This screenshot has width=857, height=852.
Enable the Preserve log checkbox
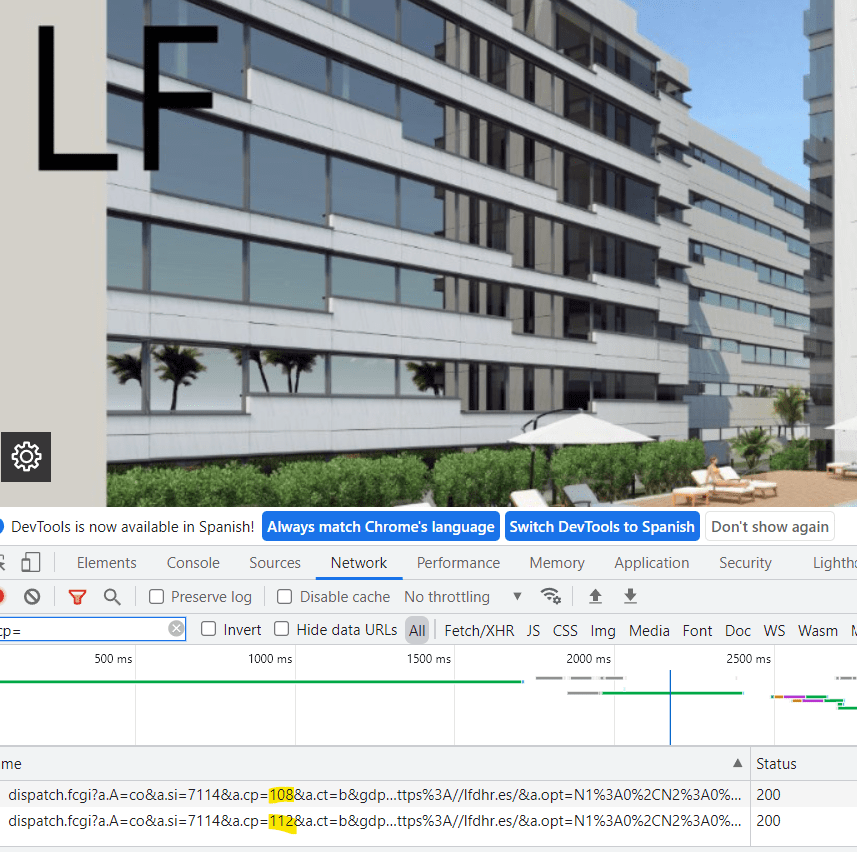tap(156, 596)
